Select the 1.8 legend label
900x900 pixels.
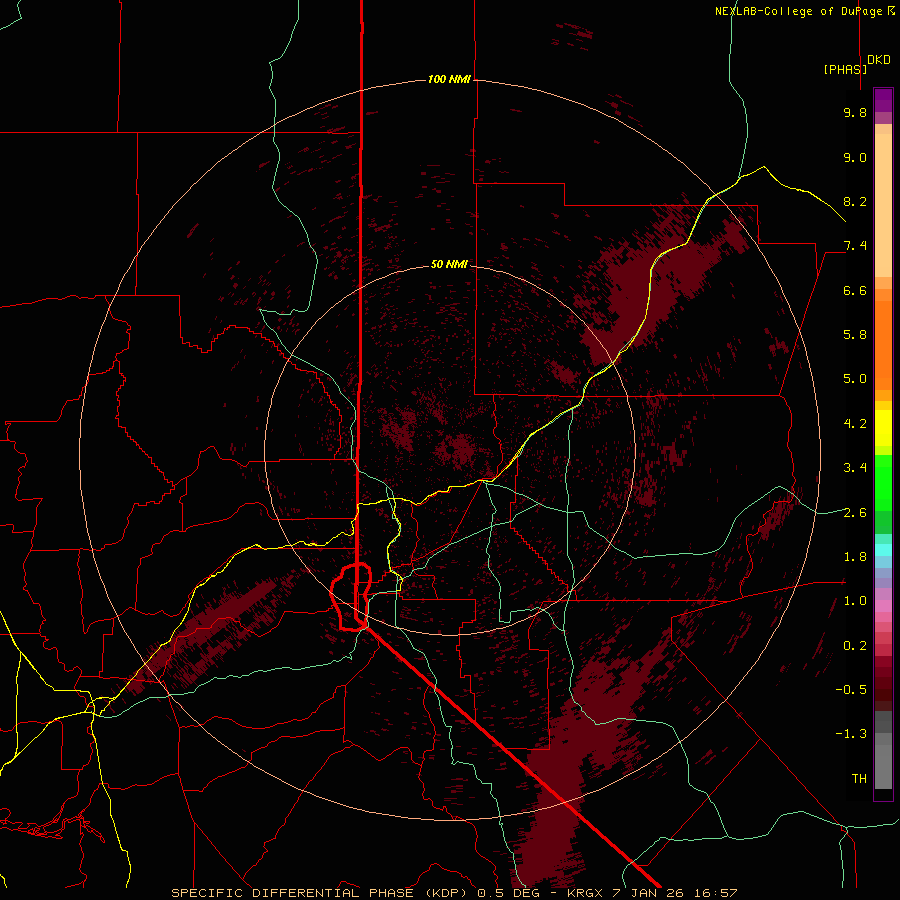855,557
